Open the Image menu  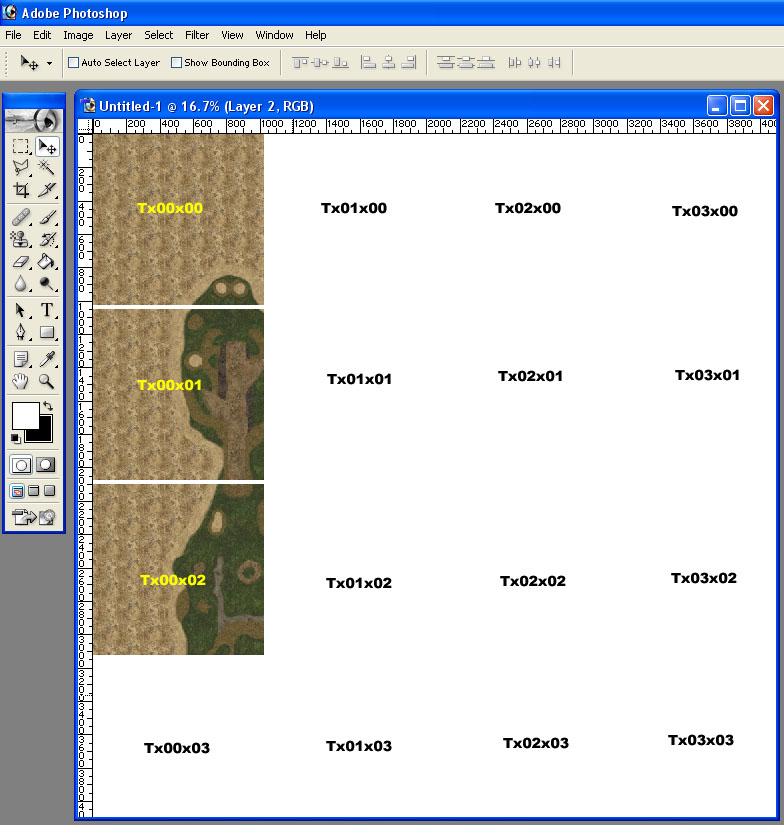(78, 35)
